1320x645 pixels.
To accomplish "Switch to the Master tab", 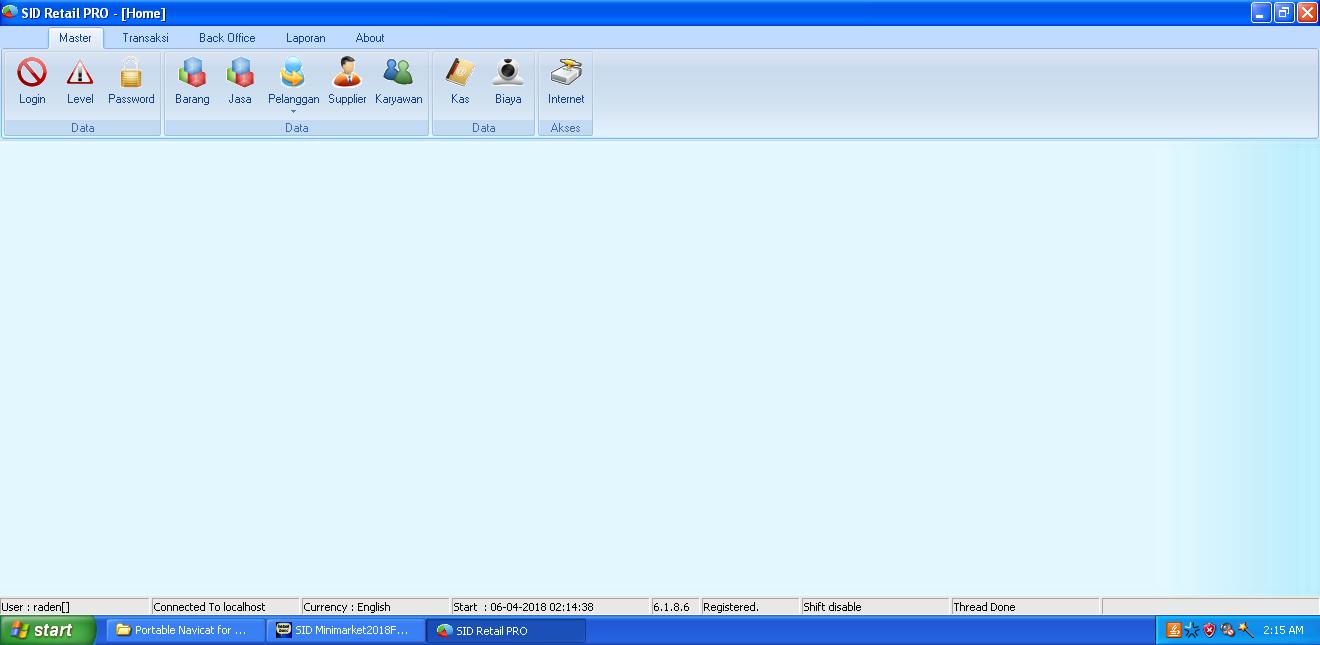I will [75, 38].
